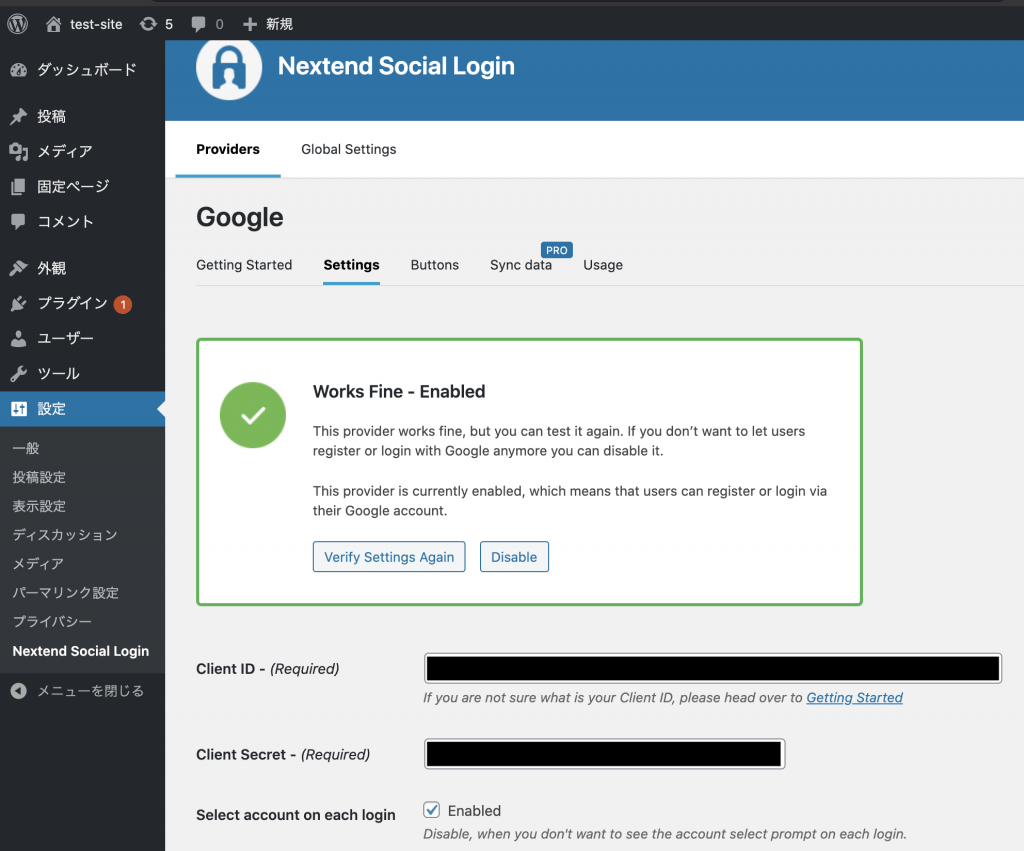
Task: Switch to the Providers tab
Action: [x=228, y=150]
